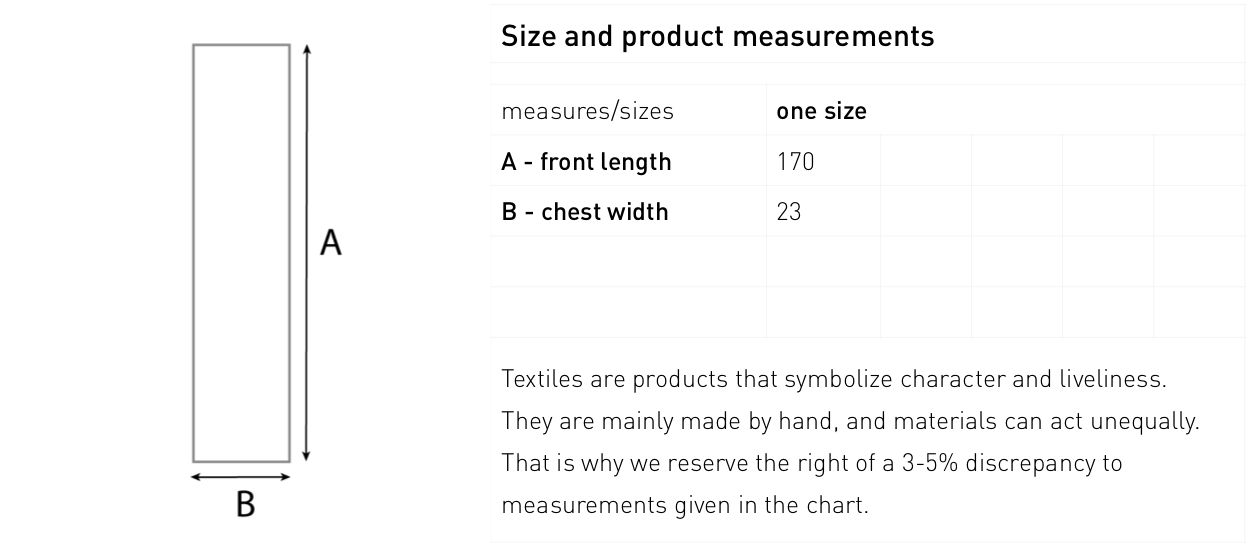Click the blank row under chest width

pos(867,261)
